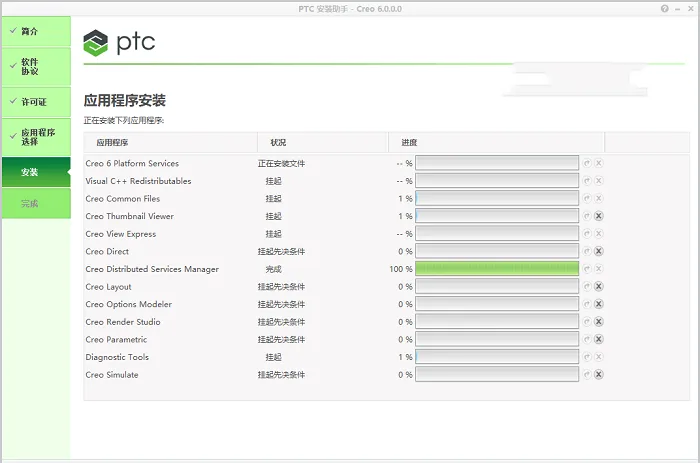Click the Creo Parametric progress bar
The width and height of the screenshot is (700, 463).
pyautogui.click(x=497, y=339)
